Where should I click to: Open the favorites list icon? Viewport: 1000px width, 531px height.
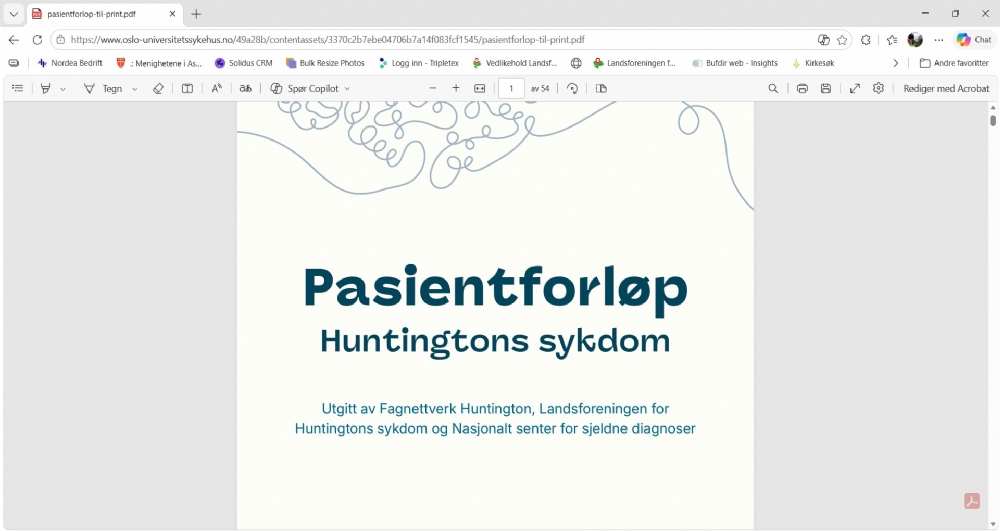click(892, 40)
